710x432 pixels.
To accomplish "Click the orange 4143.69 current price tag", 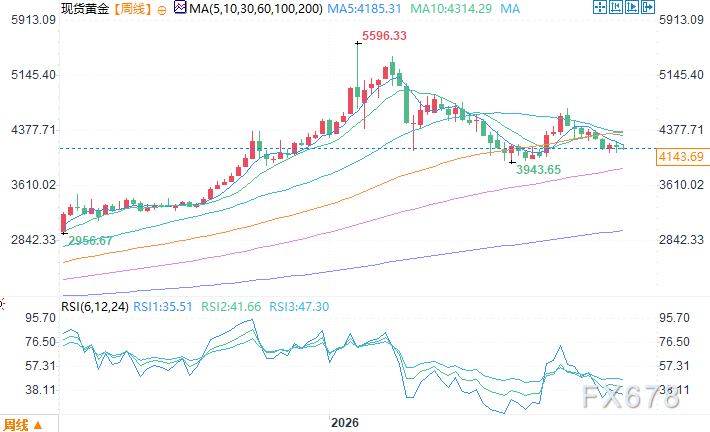I will pyautogui.click(x=682, y=157).
